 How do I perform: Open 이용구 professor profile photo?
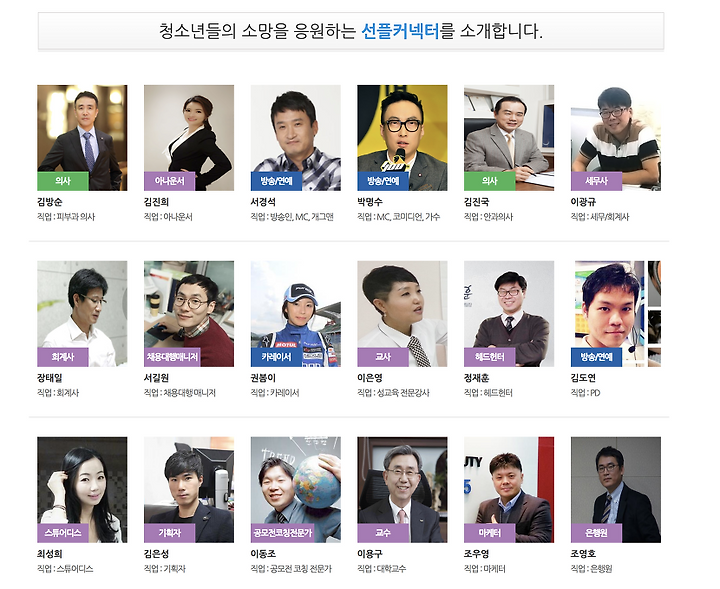pyautogui.click(x=402, y=490)
